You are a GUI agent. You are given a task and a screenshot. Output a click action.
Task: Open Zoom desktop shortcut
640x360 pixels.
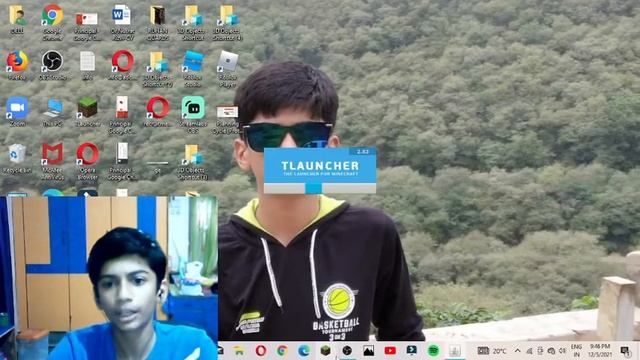coord(17,111)
